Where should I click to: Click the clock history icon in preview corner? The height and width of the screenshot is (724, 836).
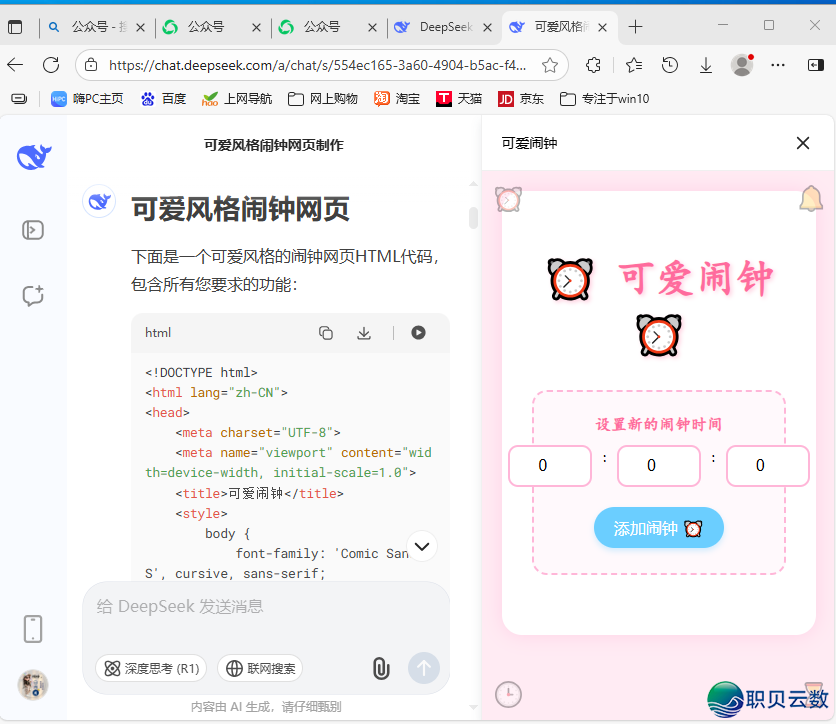(508, 694)
